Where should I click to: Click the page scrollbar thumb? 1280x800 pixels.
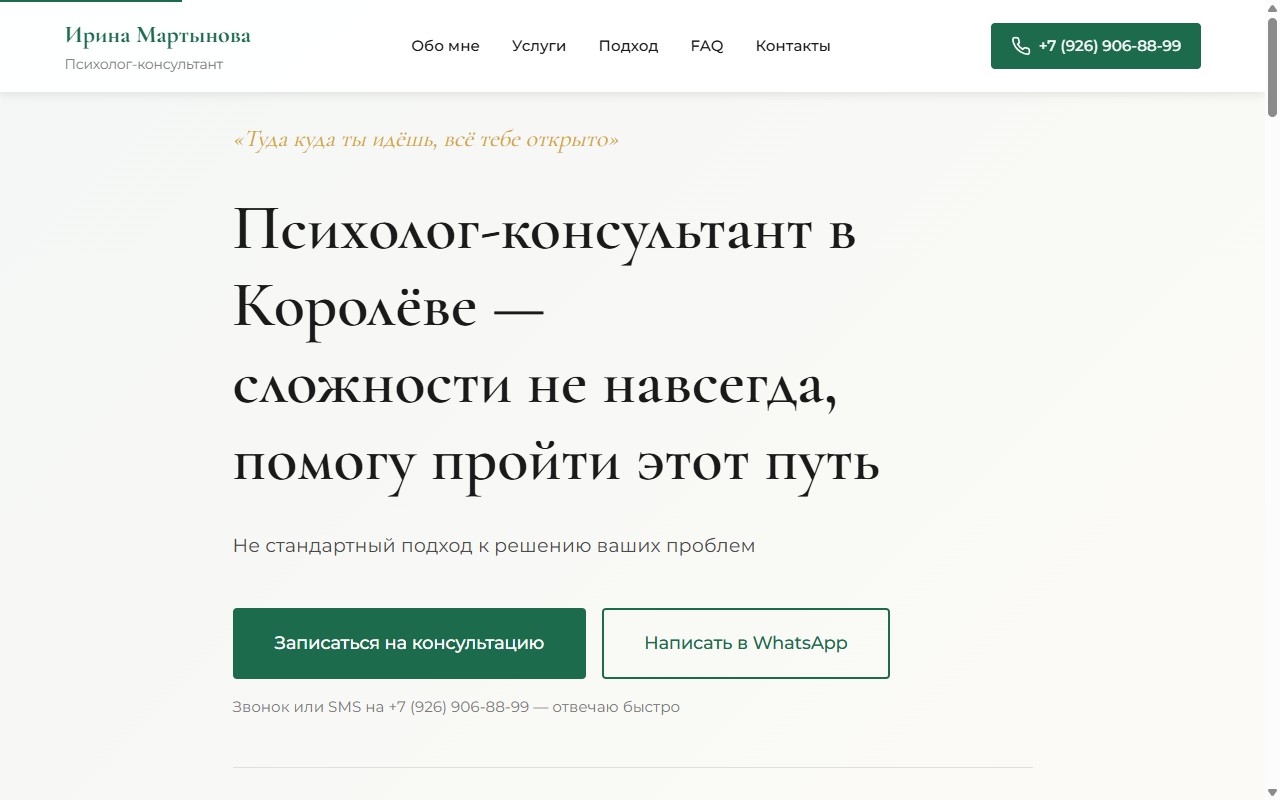coord(1272,67)
